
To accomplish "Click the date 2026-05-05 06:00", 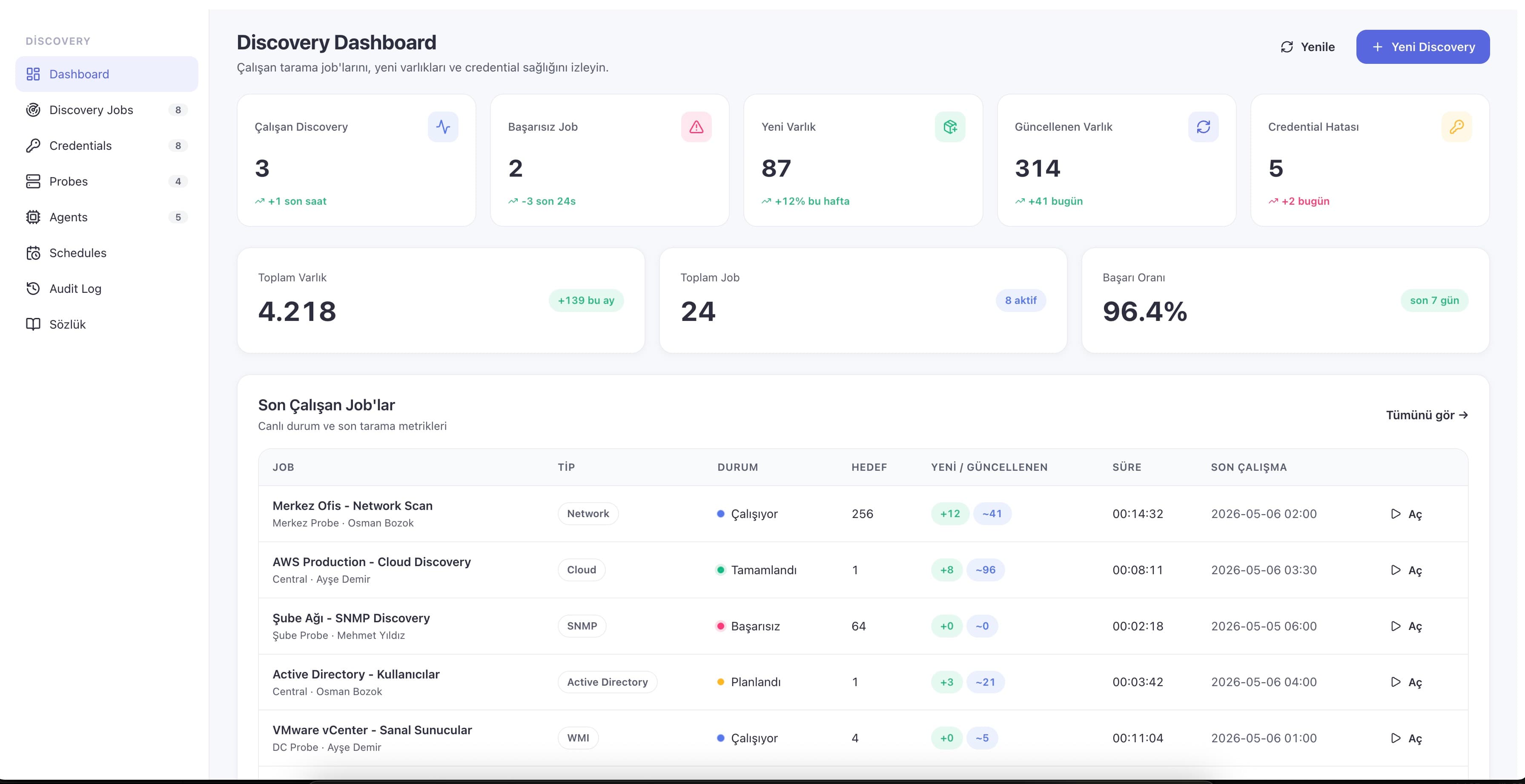I will (x=1264, y=626).
